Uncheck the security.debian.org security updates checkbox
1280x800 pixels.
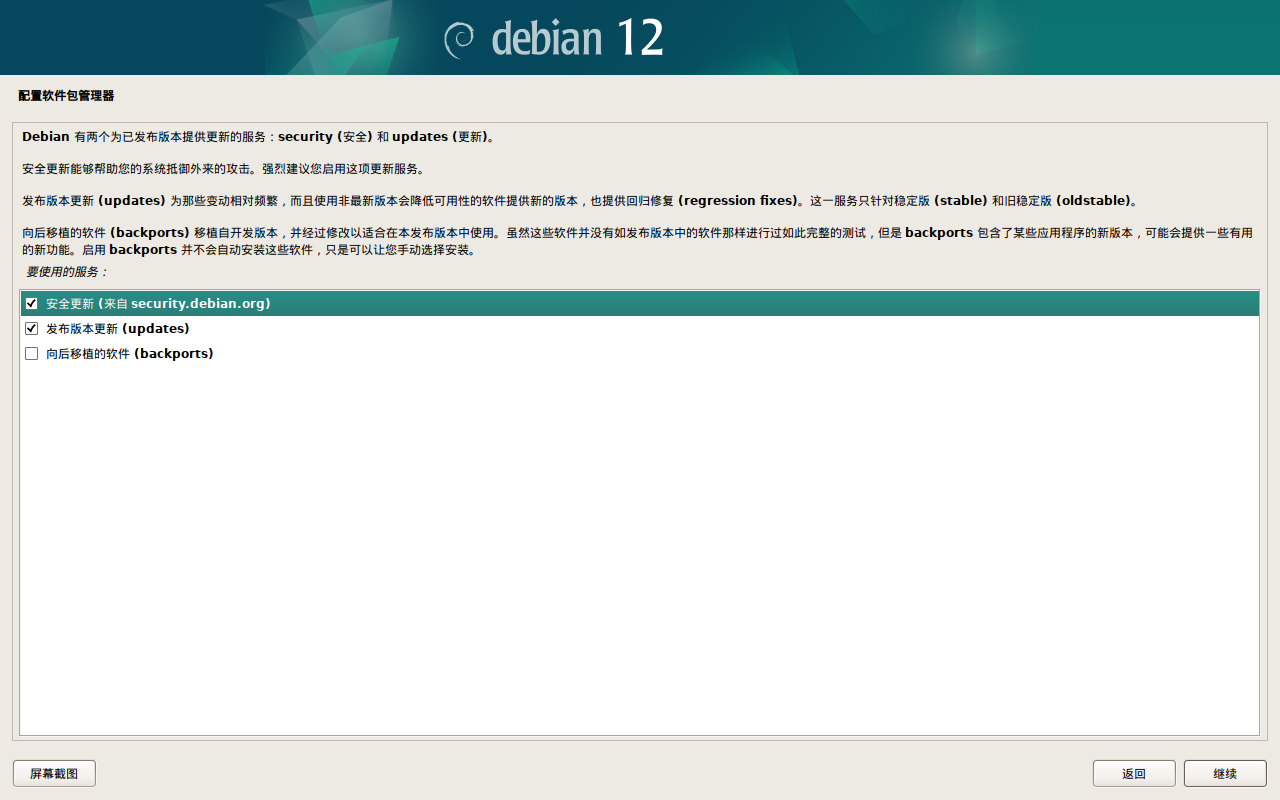32,303
